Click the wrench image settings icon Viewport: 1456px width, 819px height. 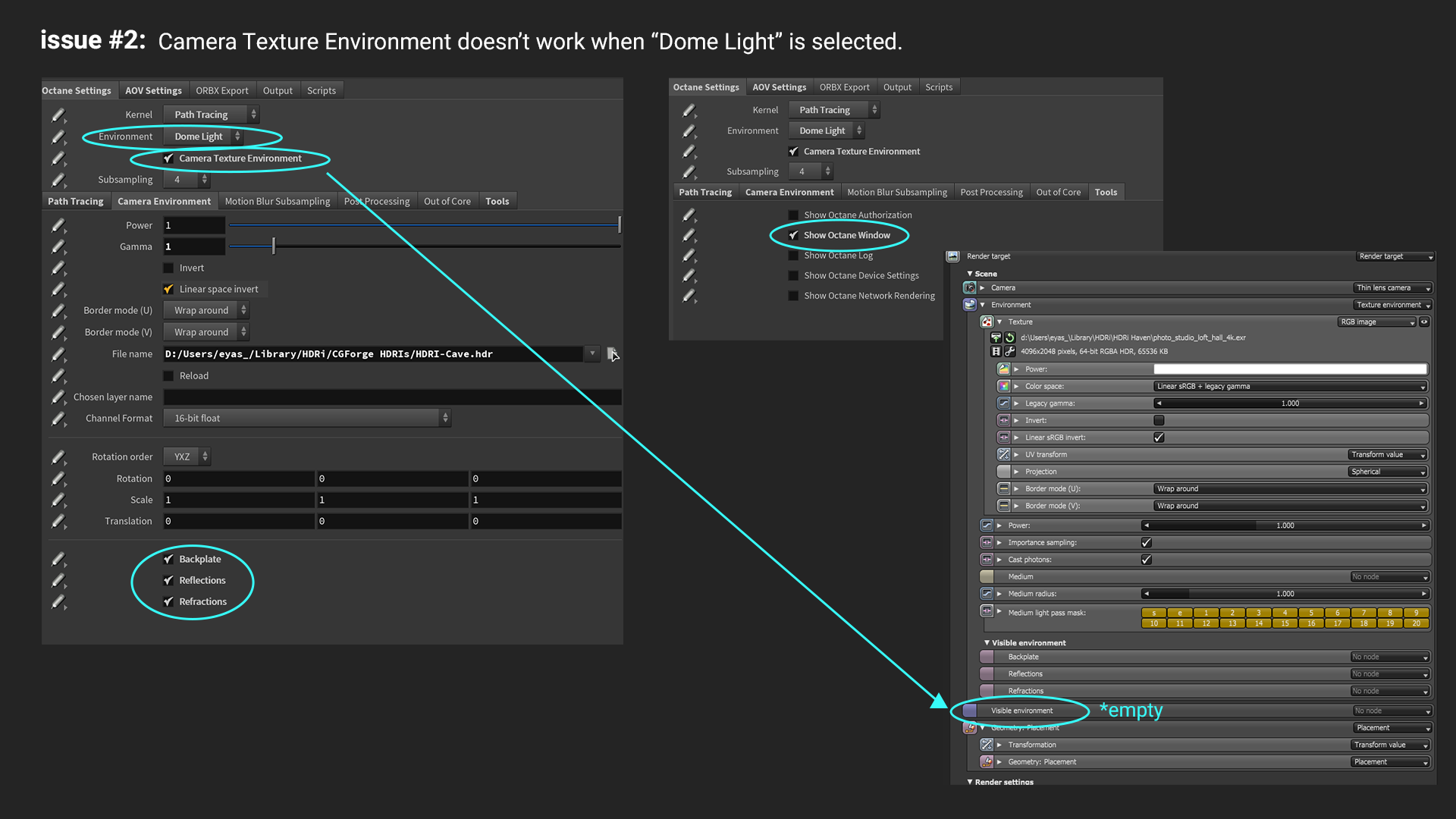(1009, 351)
